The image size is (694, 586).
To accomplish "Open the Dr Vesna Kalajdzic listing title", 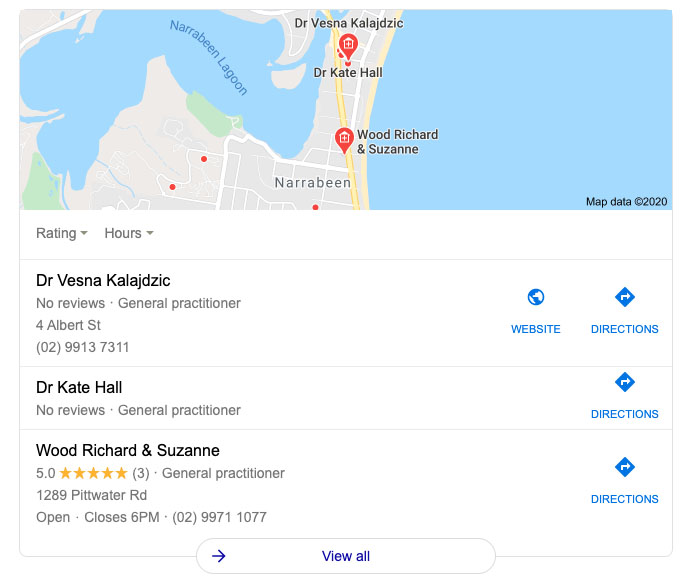I will (x=103, y=280).
